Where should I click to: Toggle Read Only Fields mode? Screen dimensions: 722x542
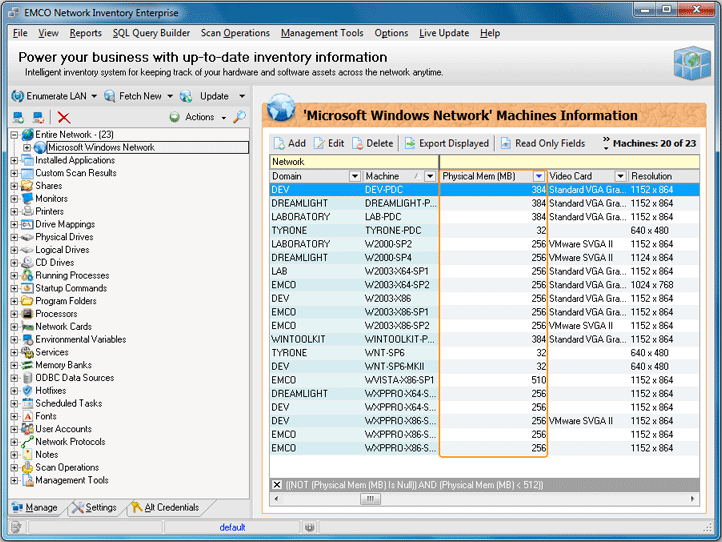[542, 143]
